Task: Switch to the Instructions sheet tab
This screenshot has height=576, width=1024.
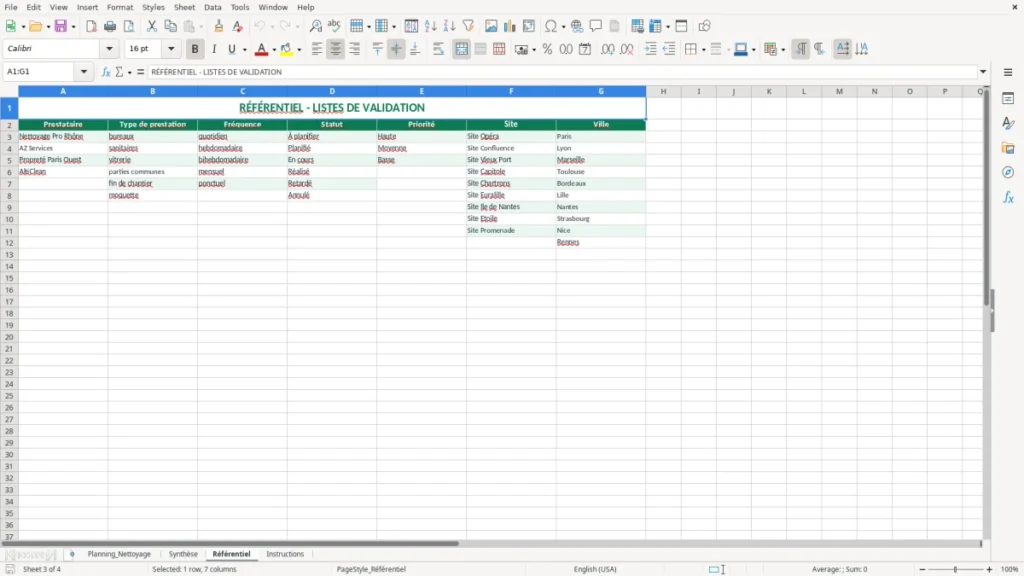Action: coord(285,554)
